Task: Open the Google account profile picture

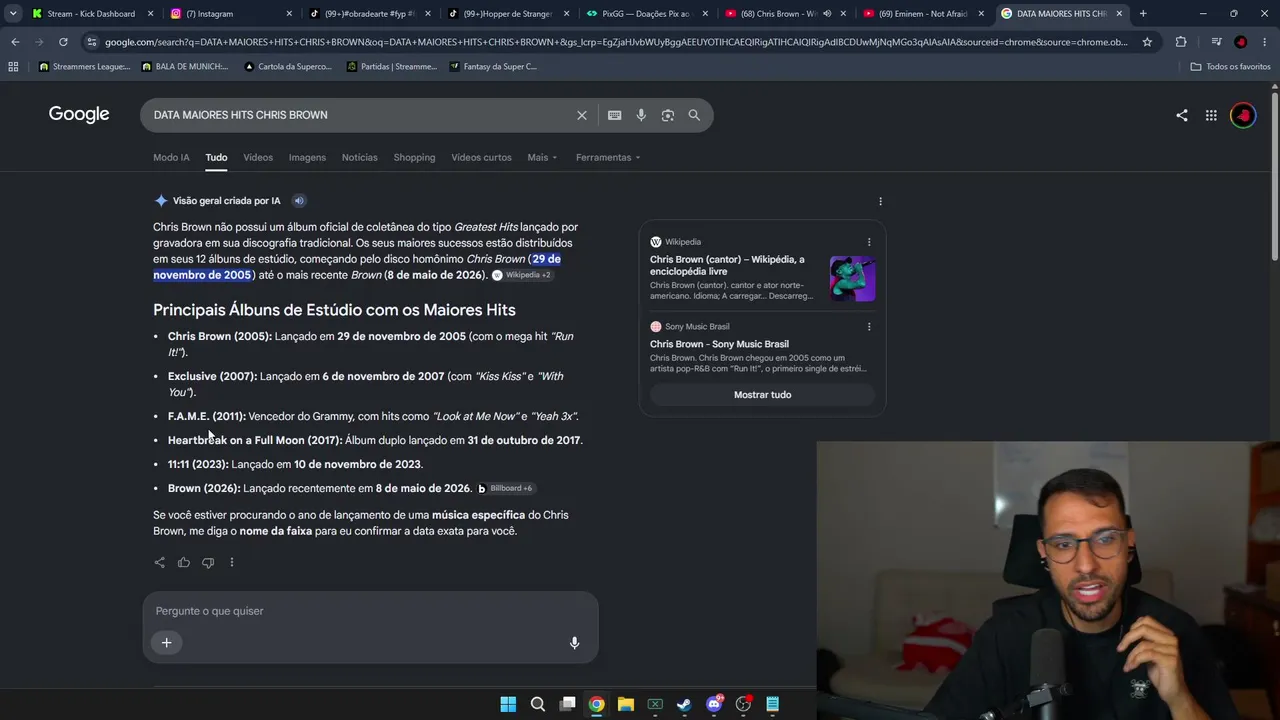Action: pyautogui.click(x=1243, y=115)
